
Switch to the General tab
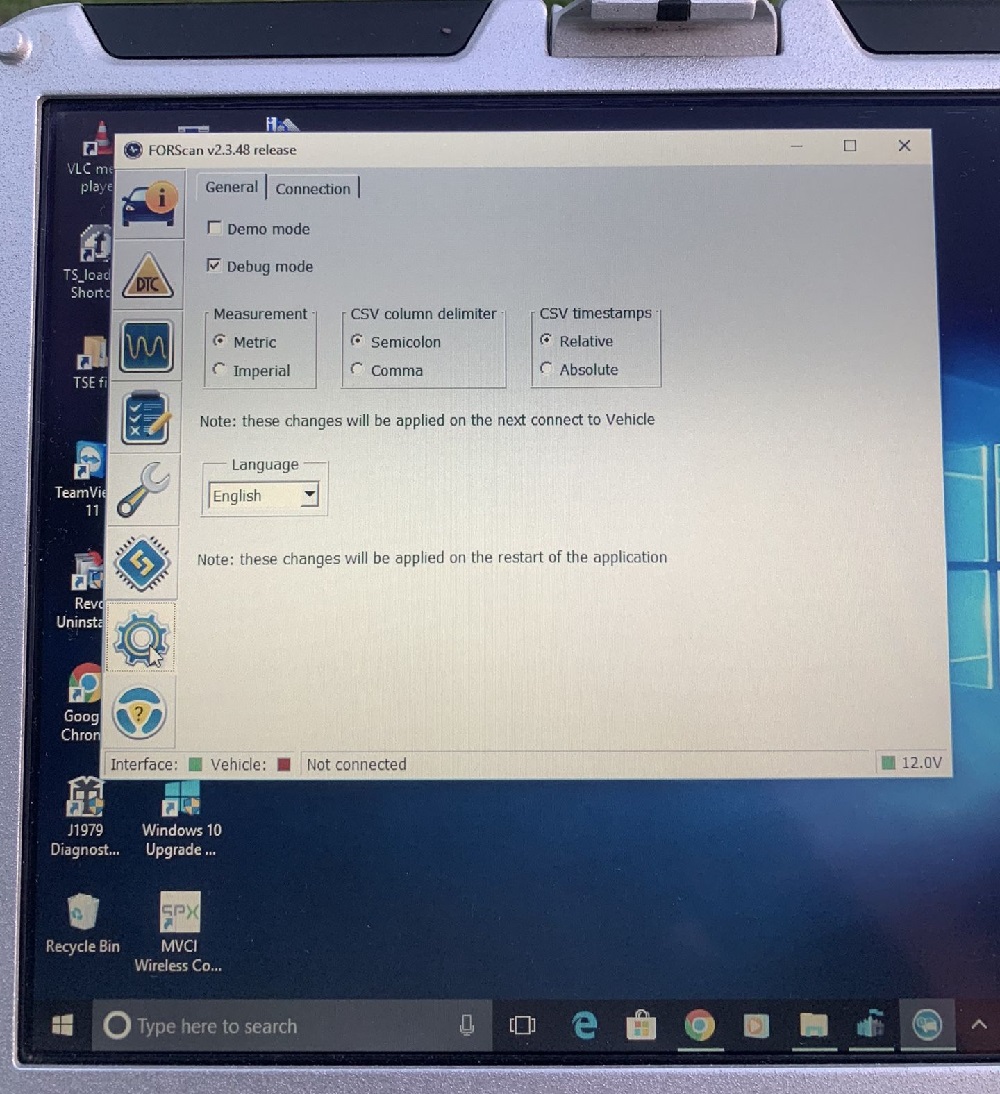click(232, 187)
